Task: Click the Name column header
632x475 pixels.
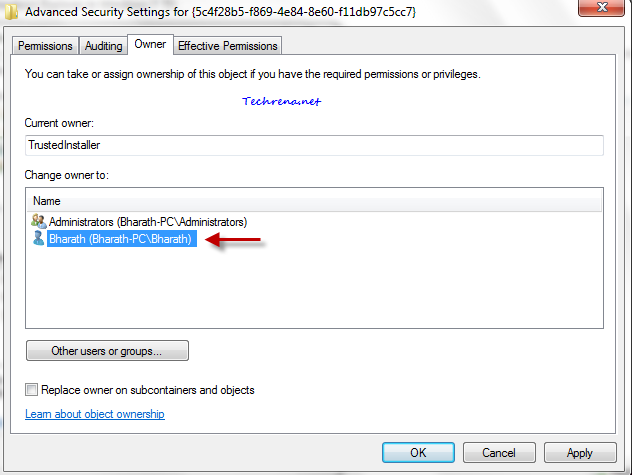Action: click(x=314, y=201)
